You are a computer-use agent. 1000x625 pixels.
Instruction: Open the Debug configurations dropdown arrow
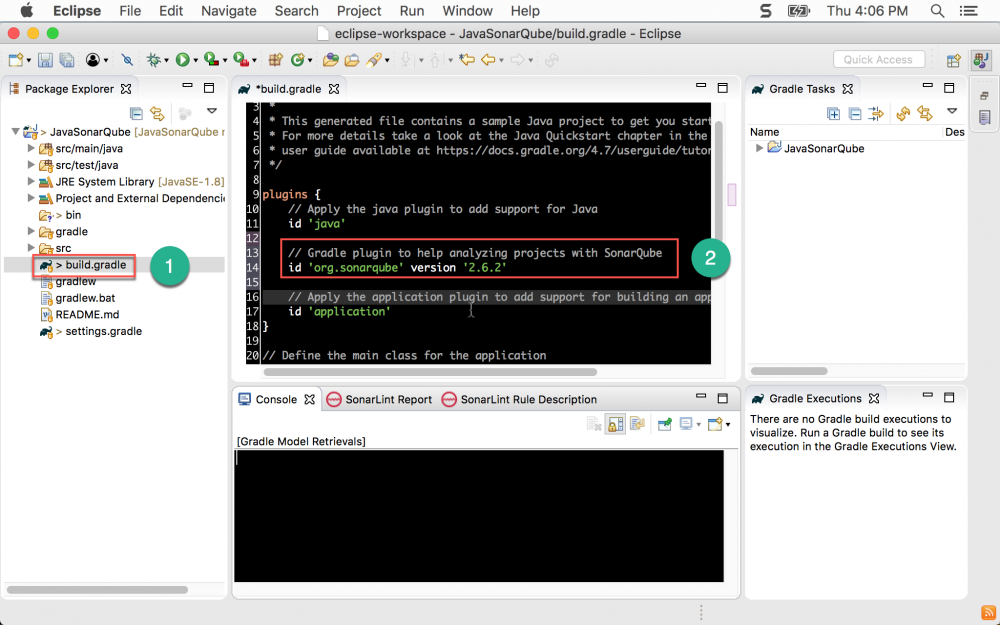[x=166, y=61]
